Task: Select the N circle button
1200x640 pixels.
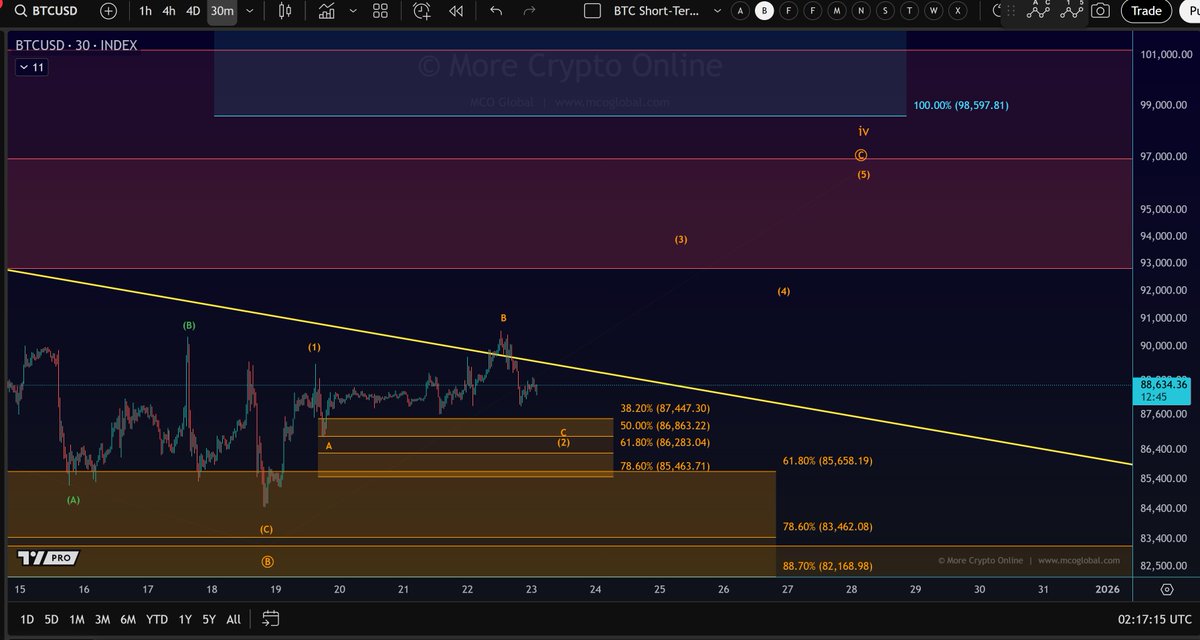Action: click(860, 11)
